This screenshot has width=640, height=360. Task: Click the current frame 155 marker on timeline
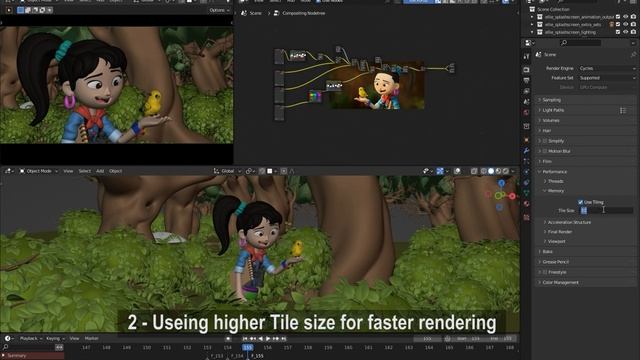248,347
